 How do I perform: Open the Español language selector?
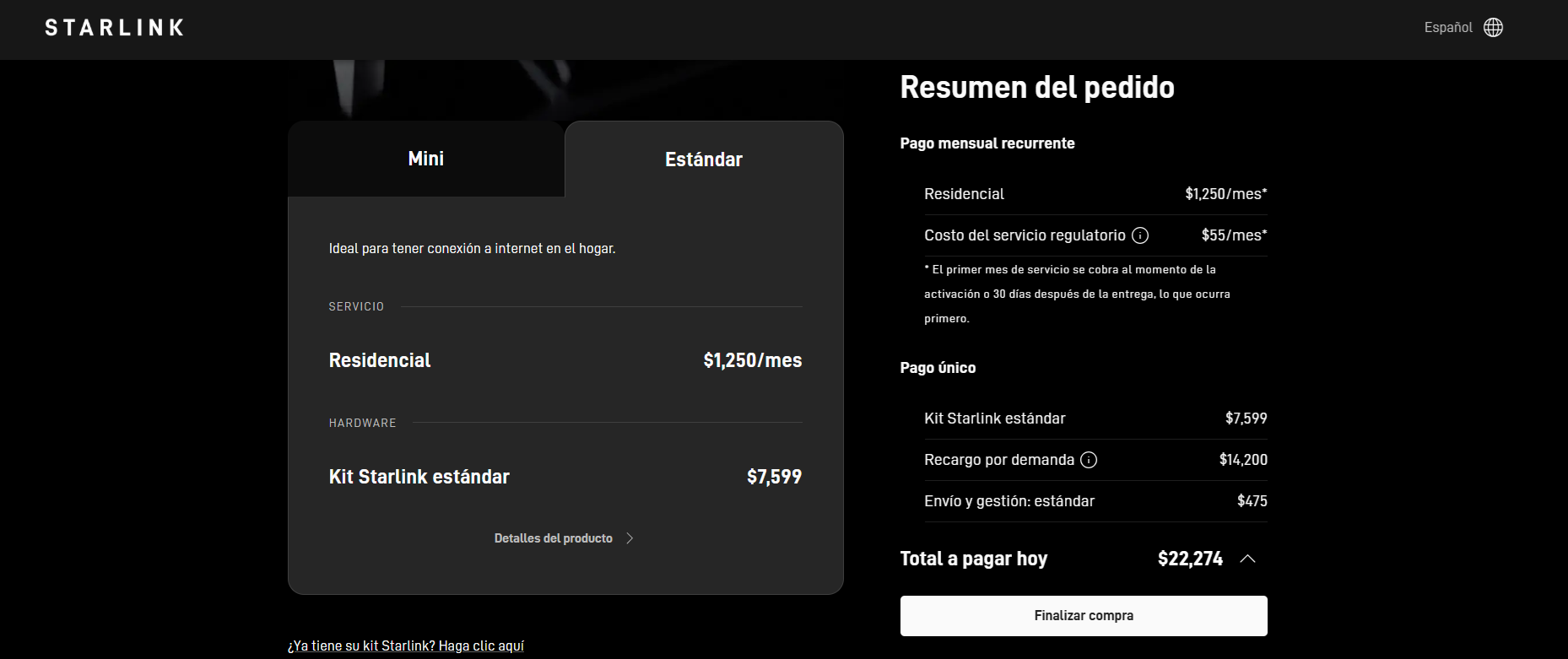(1448, 28)
